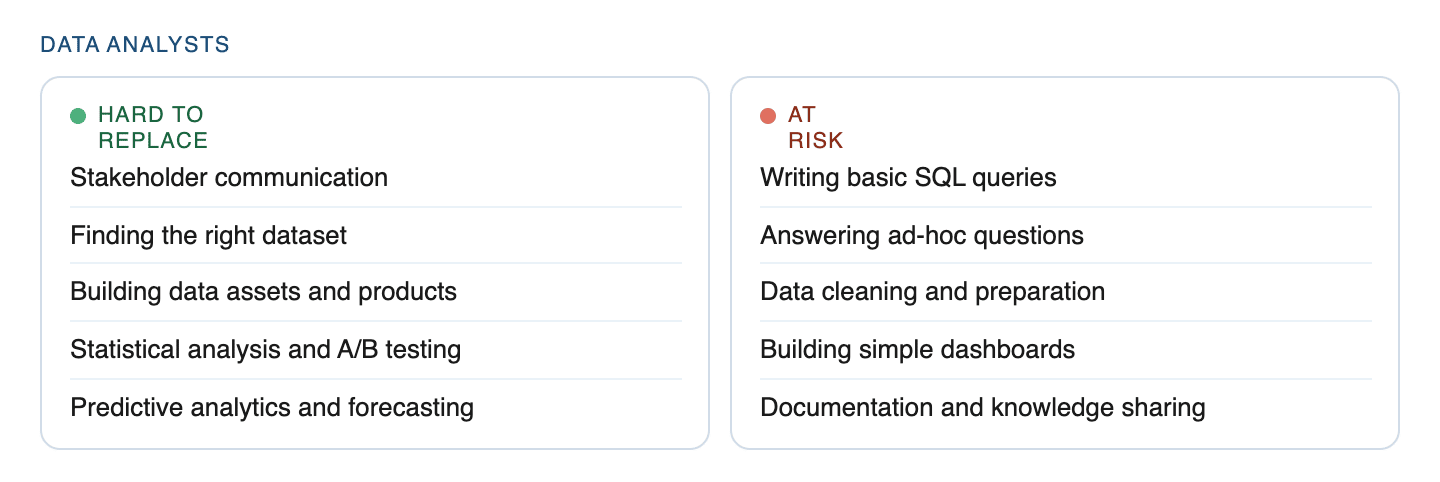Click Writing basic SQL queries
Screen dimensions: 1440x482
908,178
